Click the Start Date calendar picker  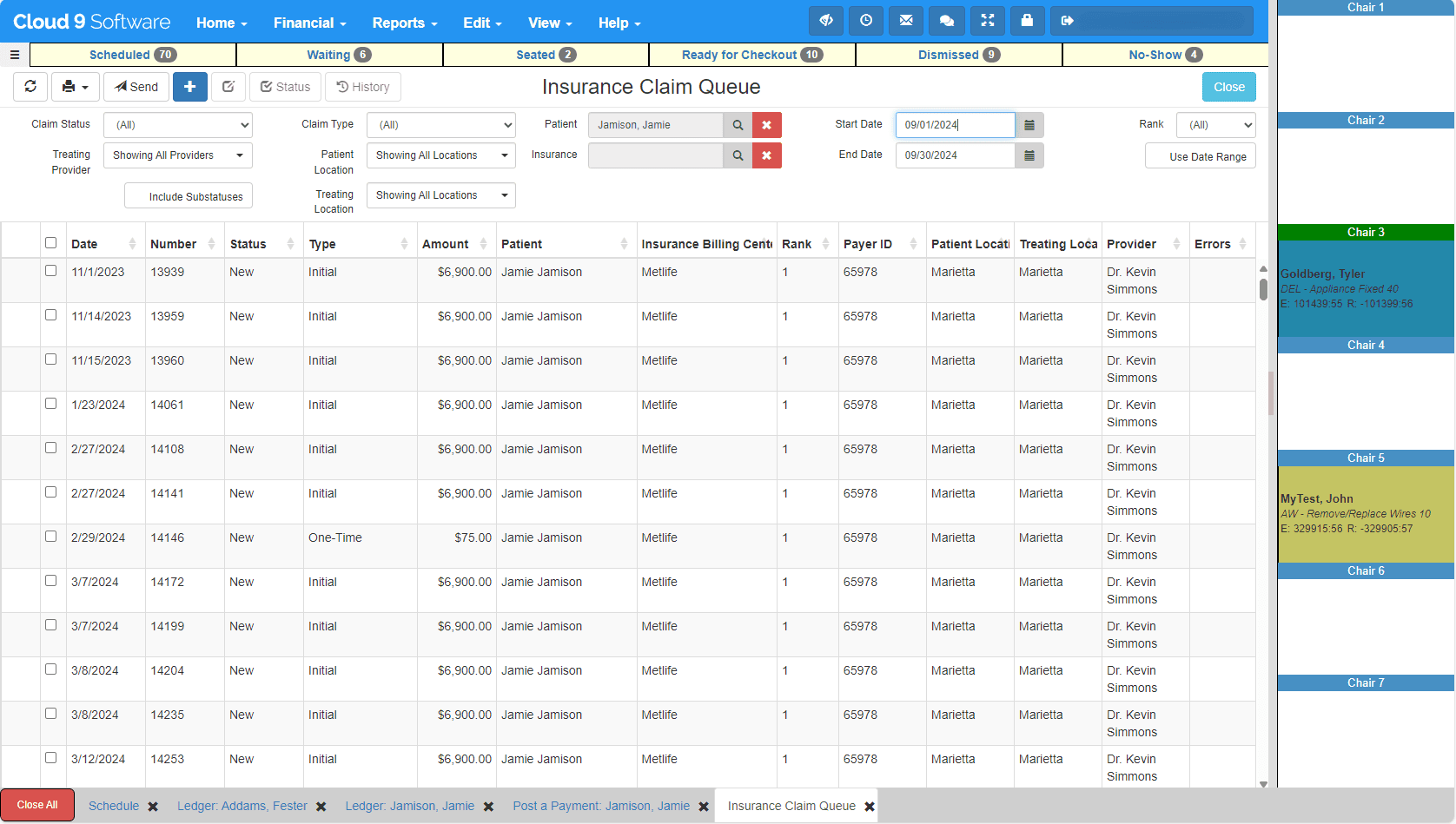[1029, 124]
